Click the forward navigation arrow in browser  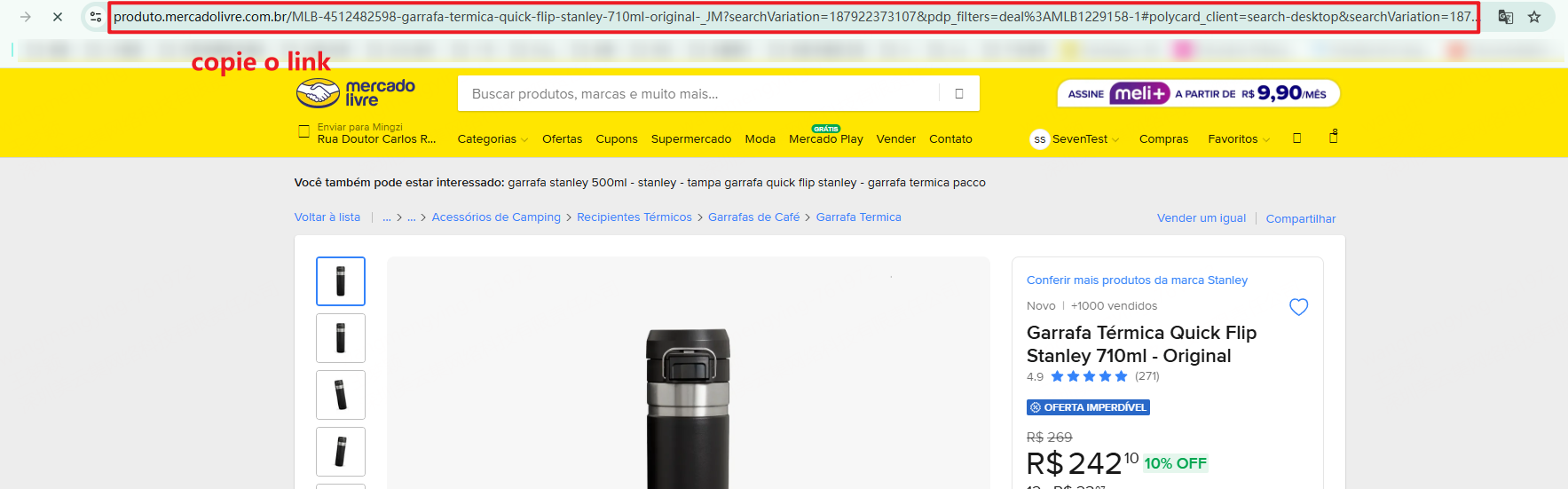click(x=26, y=17)
